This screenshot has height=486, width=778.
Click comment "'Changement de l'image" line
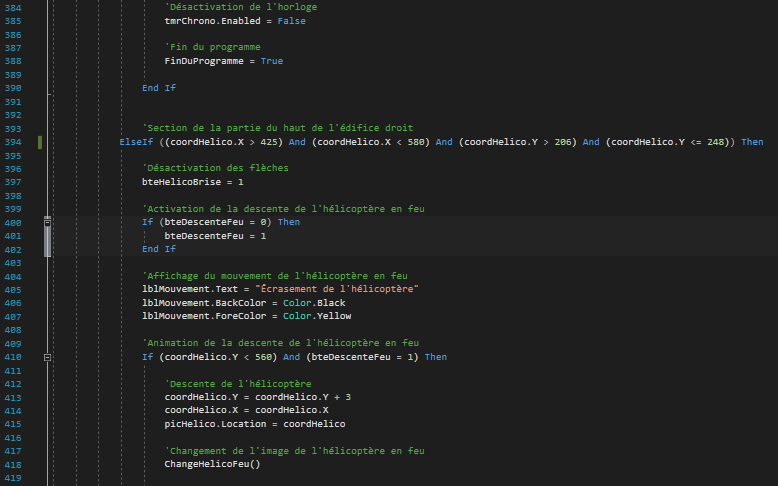coord(294,451)
